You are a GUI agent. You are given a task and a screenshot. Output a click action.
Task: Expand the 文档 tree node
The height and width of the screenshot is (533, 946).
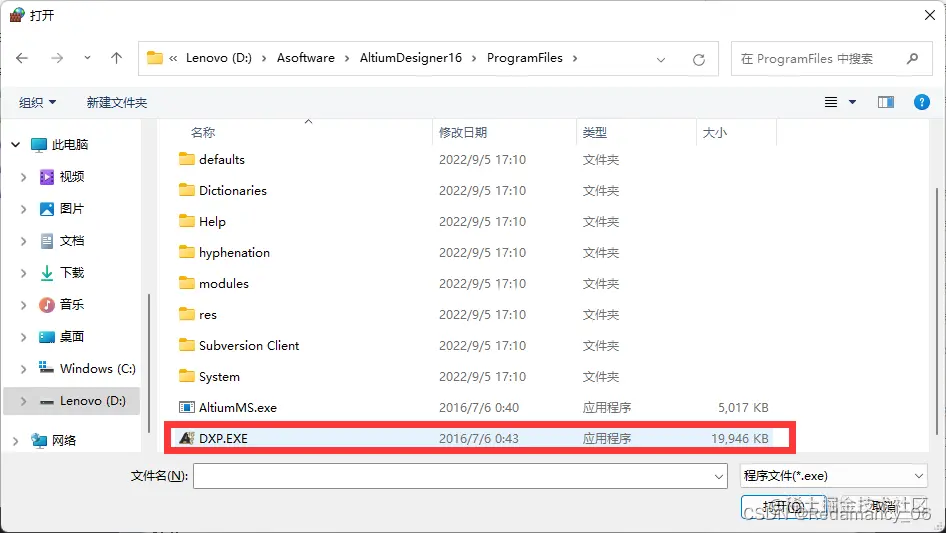24,241
